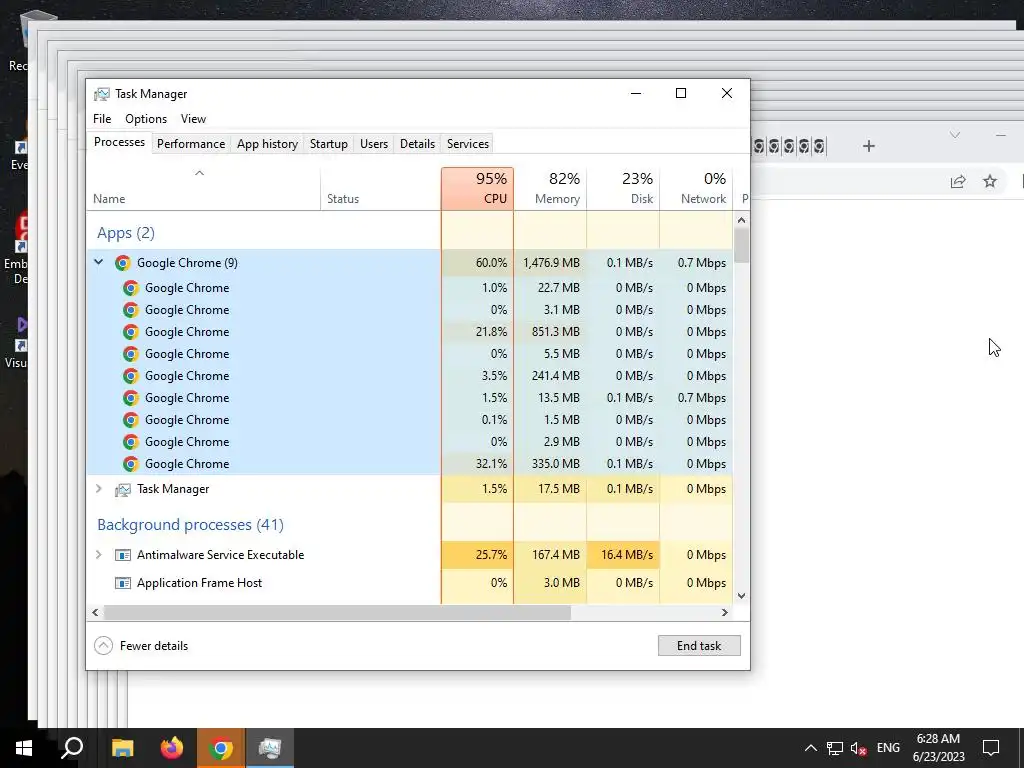Image resolution: width=1024 pixels, height=768 pixels.
Task: Bookmark this page with Chrome star icon
Action: pos(990,181)
